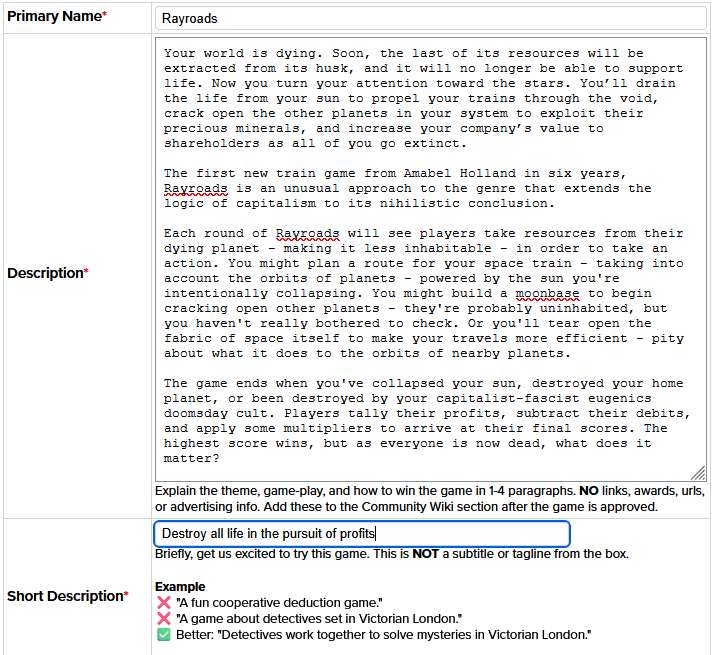Viewport: 713px width, 655px height.
Task: Click the bold Example heading
Action: point(180,587)
